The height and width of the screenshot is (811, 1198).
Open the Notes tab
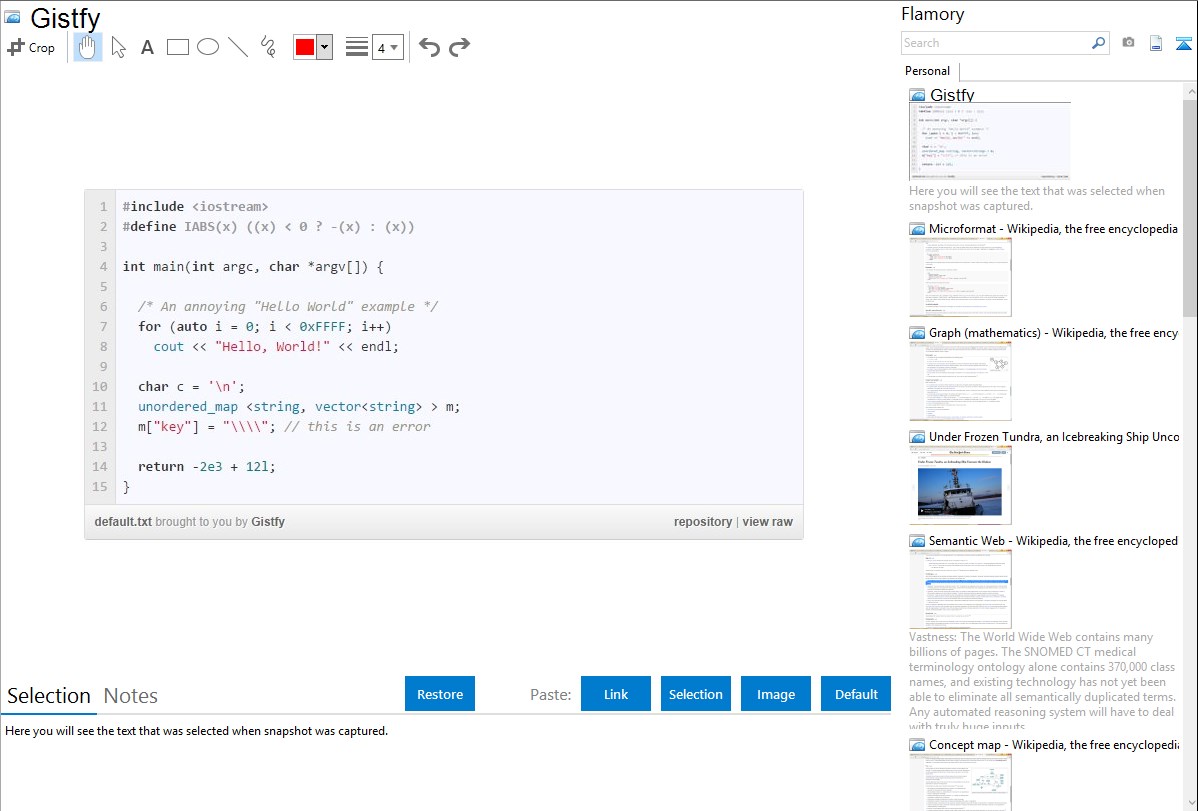pyautogui.click(x=131, y=696)
